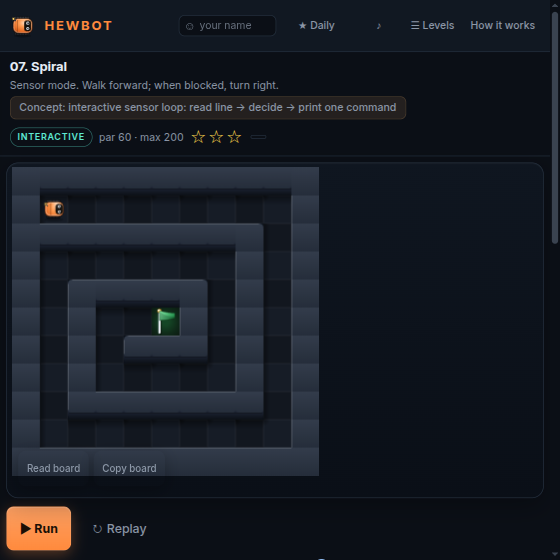Click the INTERACTIVE mode badge

pos(51,137)
